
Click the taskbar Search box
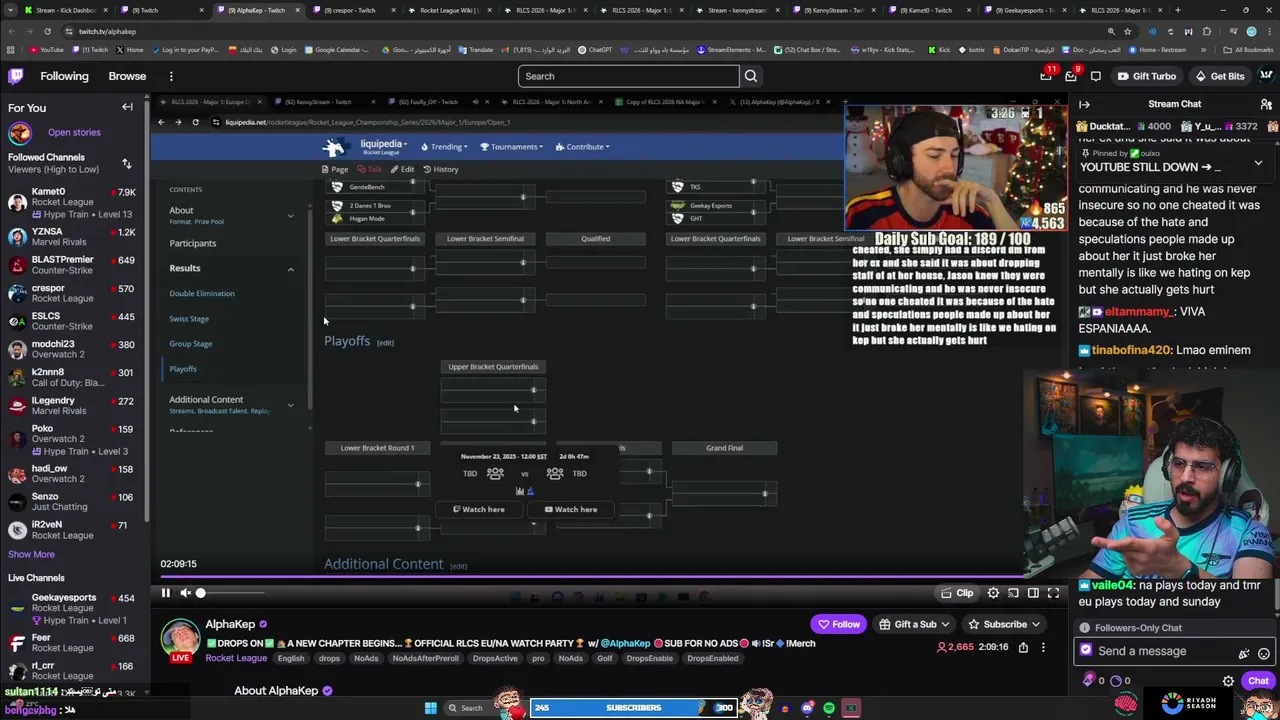[x=472, y=708]
